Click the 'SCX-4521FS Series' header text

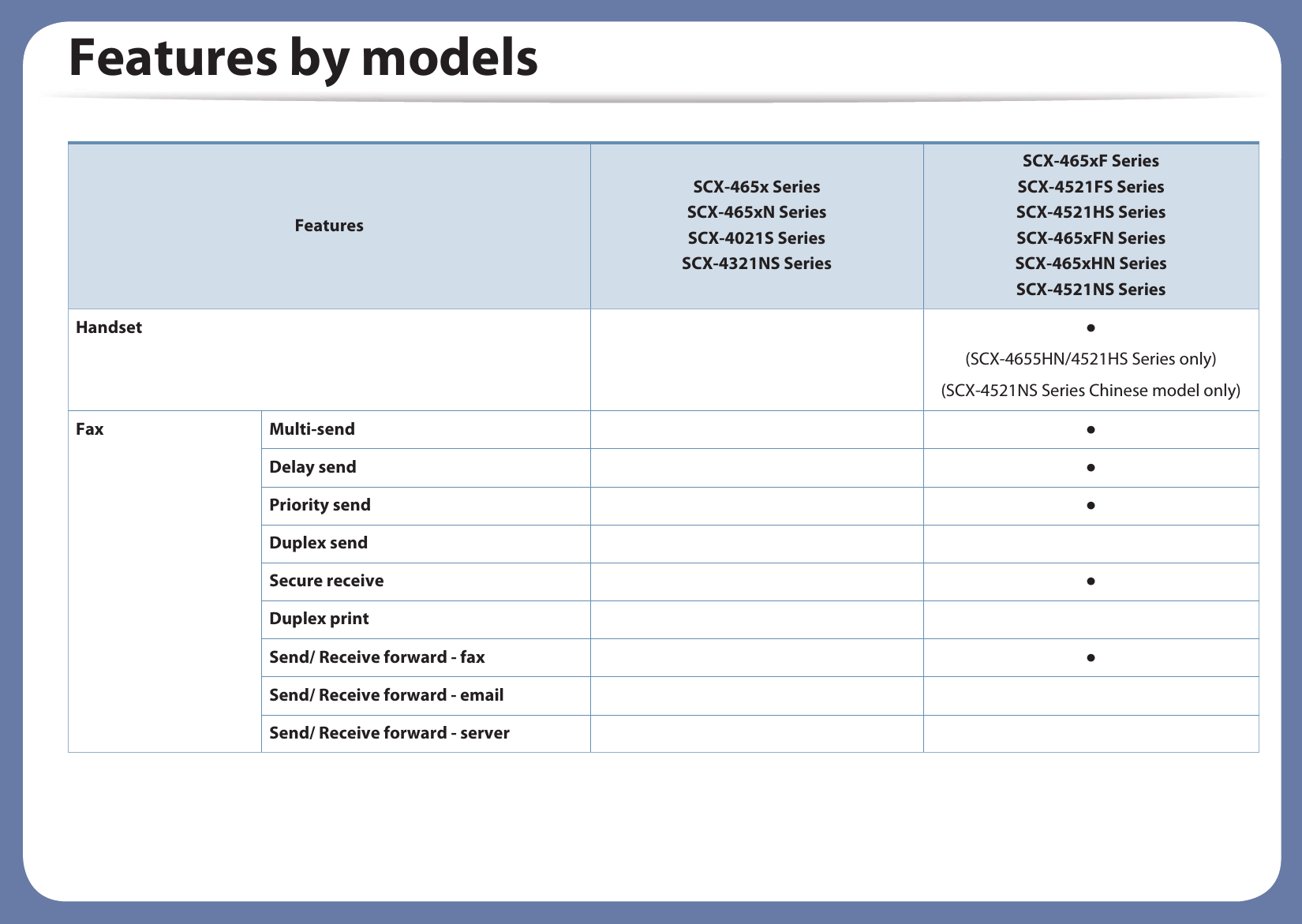point(1091,187)
